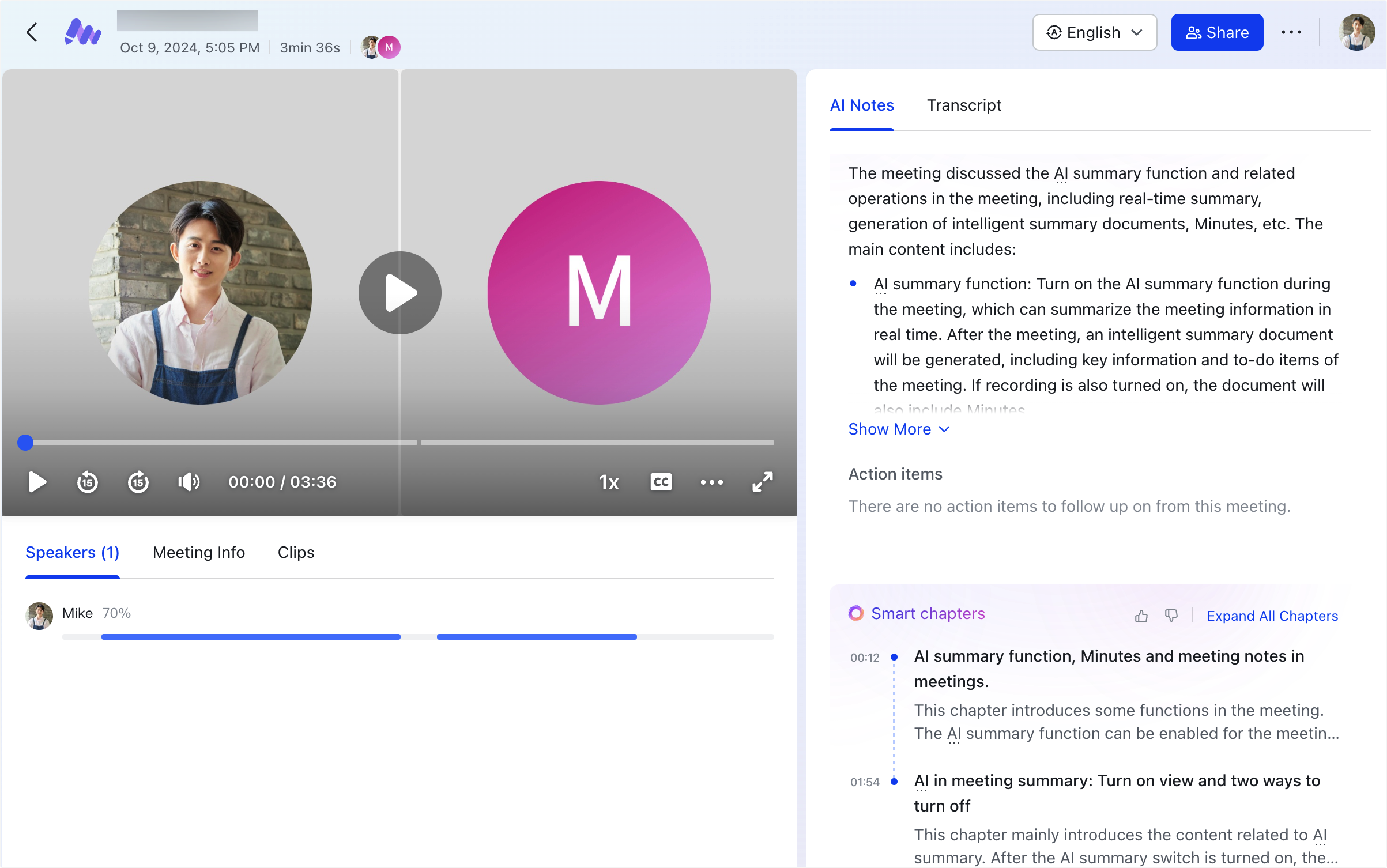Viewport: 1387px width, 868px height.
Task: Open the Meeting Info tab
Action: coord(198,552)
